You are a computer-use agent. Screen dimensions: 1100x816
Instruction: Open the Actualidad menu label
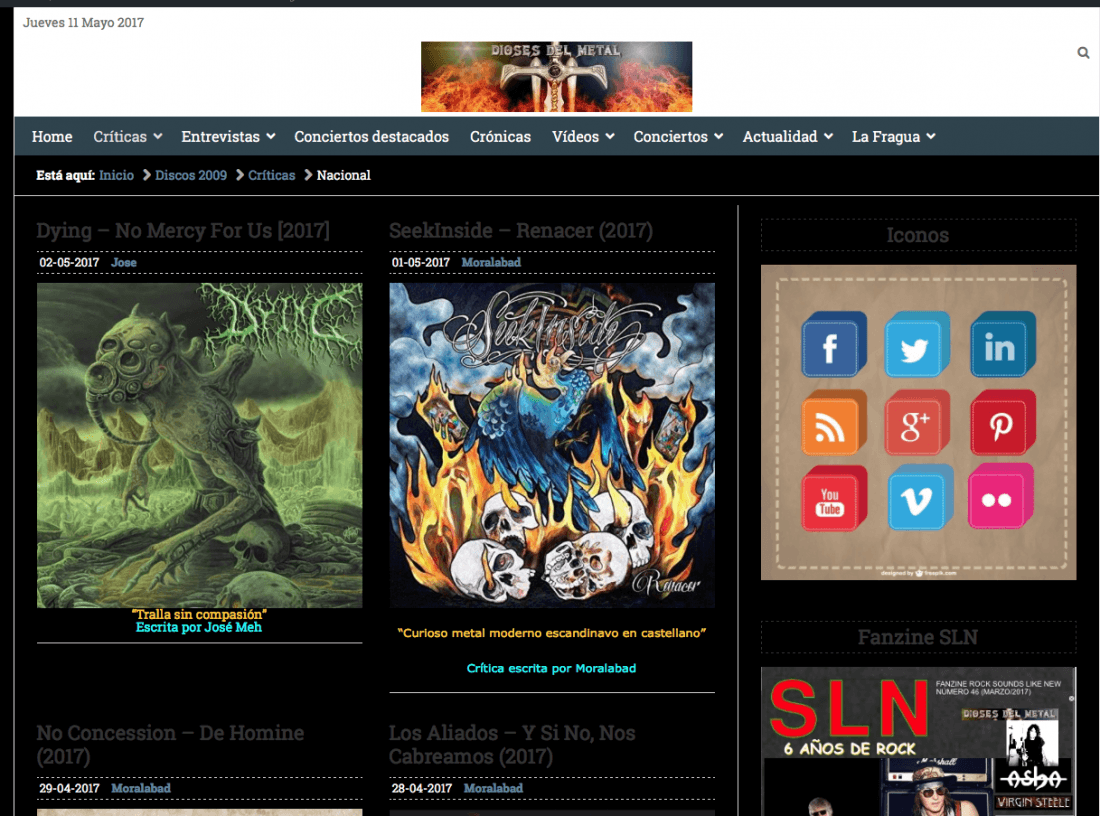coord(780,137)
